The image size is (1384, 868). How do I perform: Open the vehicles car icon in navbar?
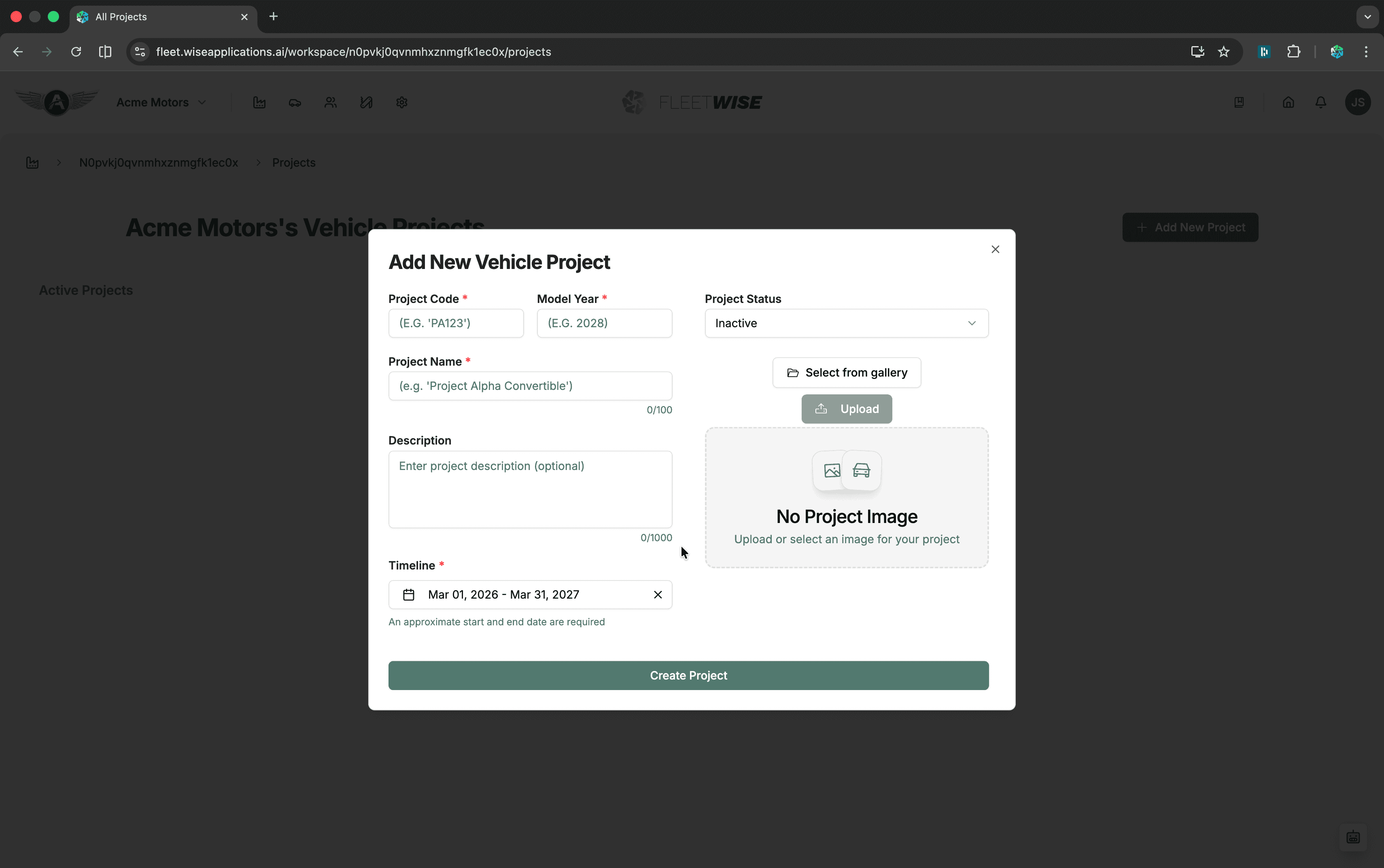point(295,102)
